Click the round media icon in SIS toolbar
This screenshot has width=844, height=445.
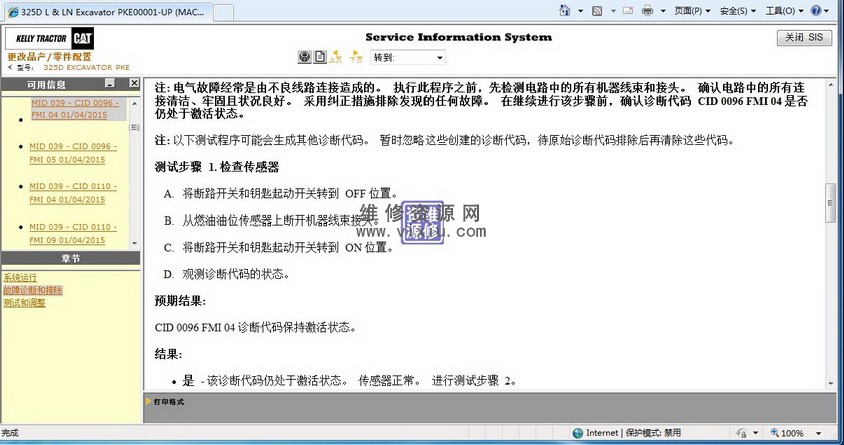coord(304,57)
